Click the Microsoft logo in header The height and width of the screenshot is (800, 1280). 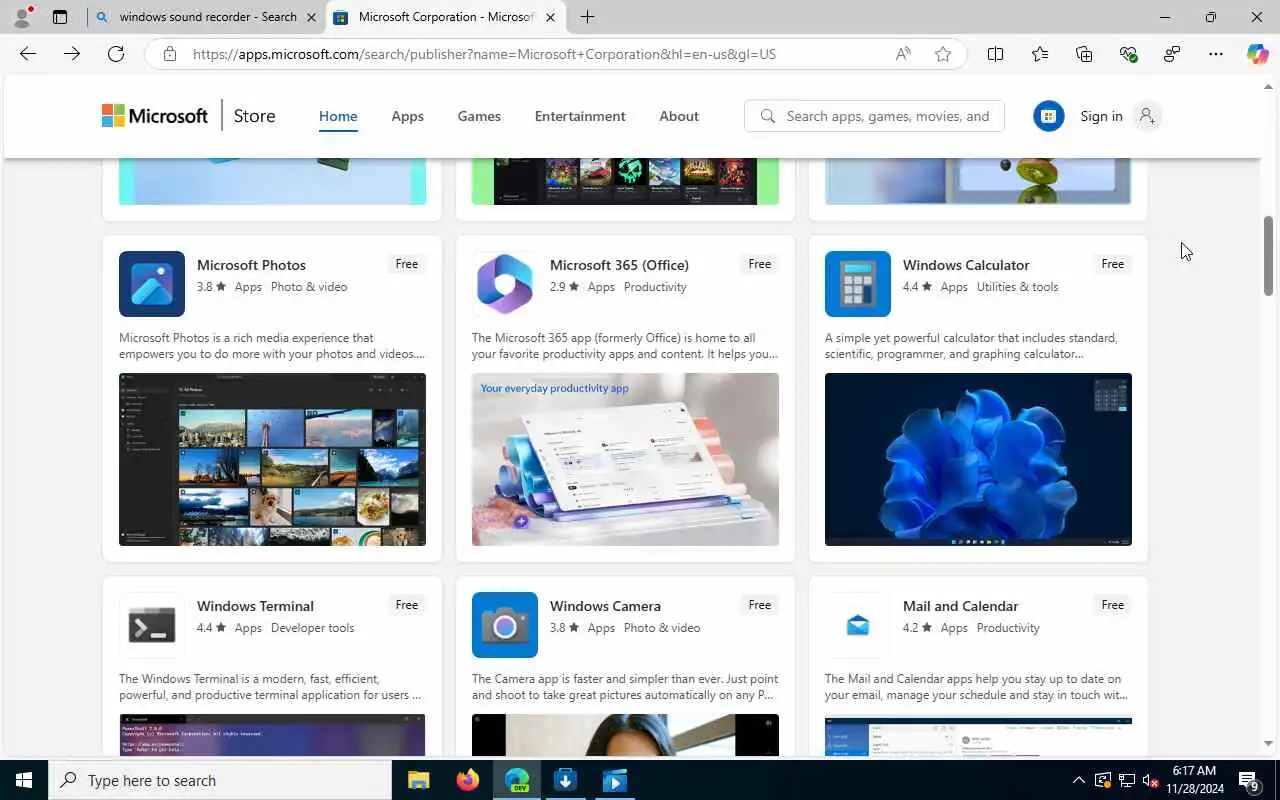(155, 116)
